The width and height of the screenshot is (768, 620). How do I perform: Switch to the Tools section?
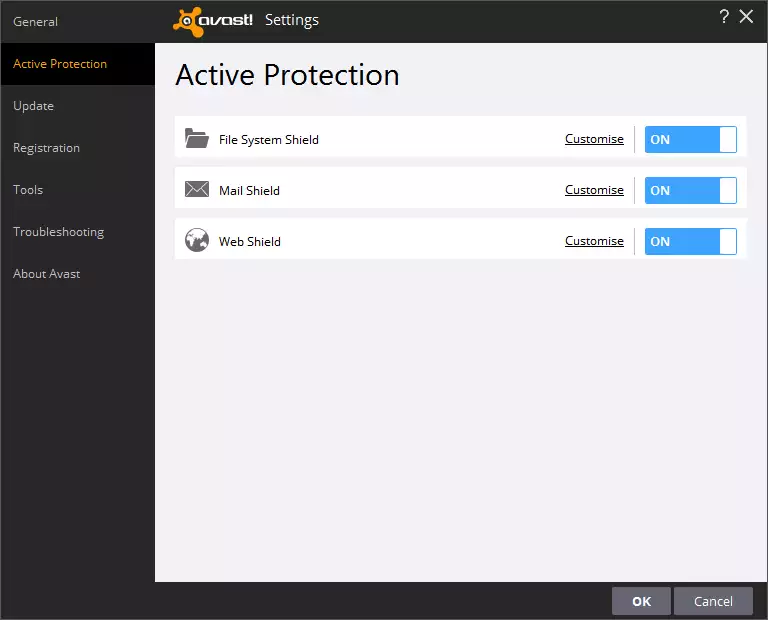click(x=28, y=190)
